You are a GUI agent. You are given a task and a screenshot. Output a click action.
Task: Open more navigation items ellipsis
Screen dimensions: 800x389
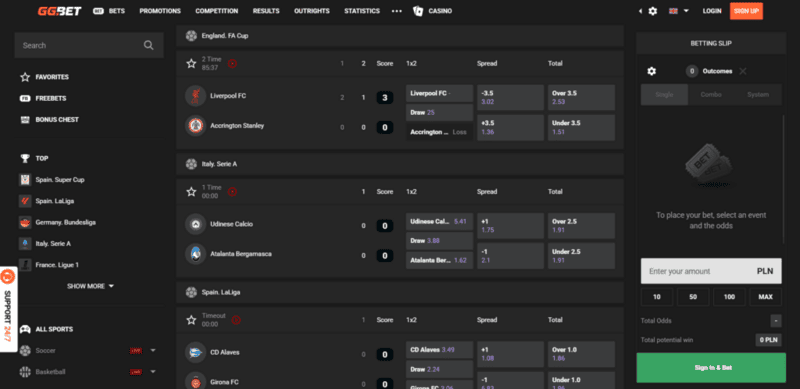[x=396, y=11]
